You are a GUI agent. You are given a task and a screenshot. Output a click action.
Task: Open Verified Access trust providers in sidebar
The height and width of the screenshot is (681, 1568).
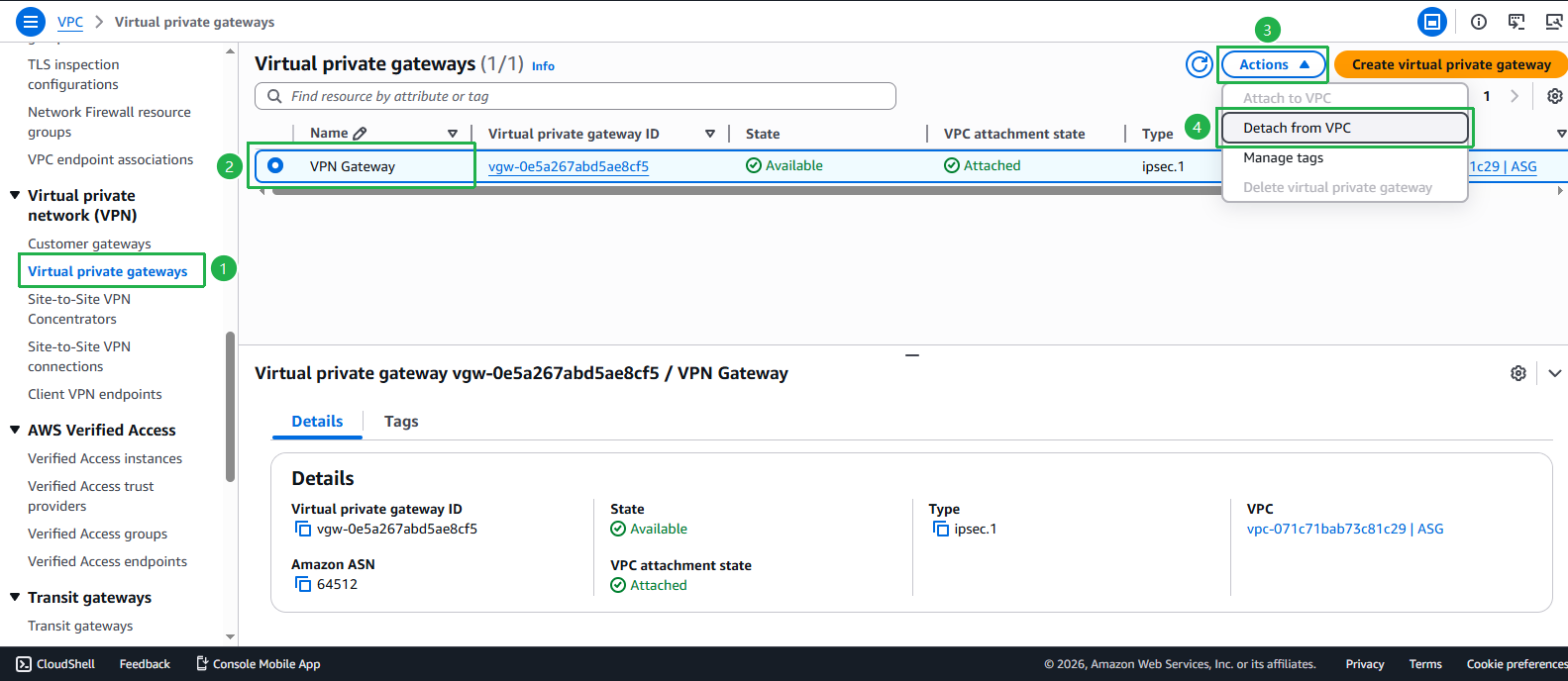[91, 496]
